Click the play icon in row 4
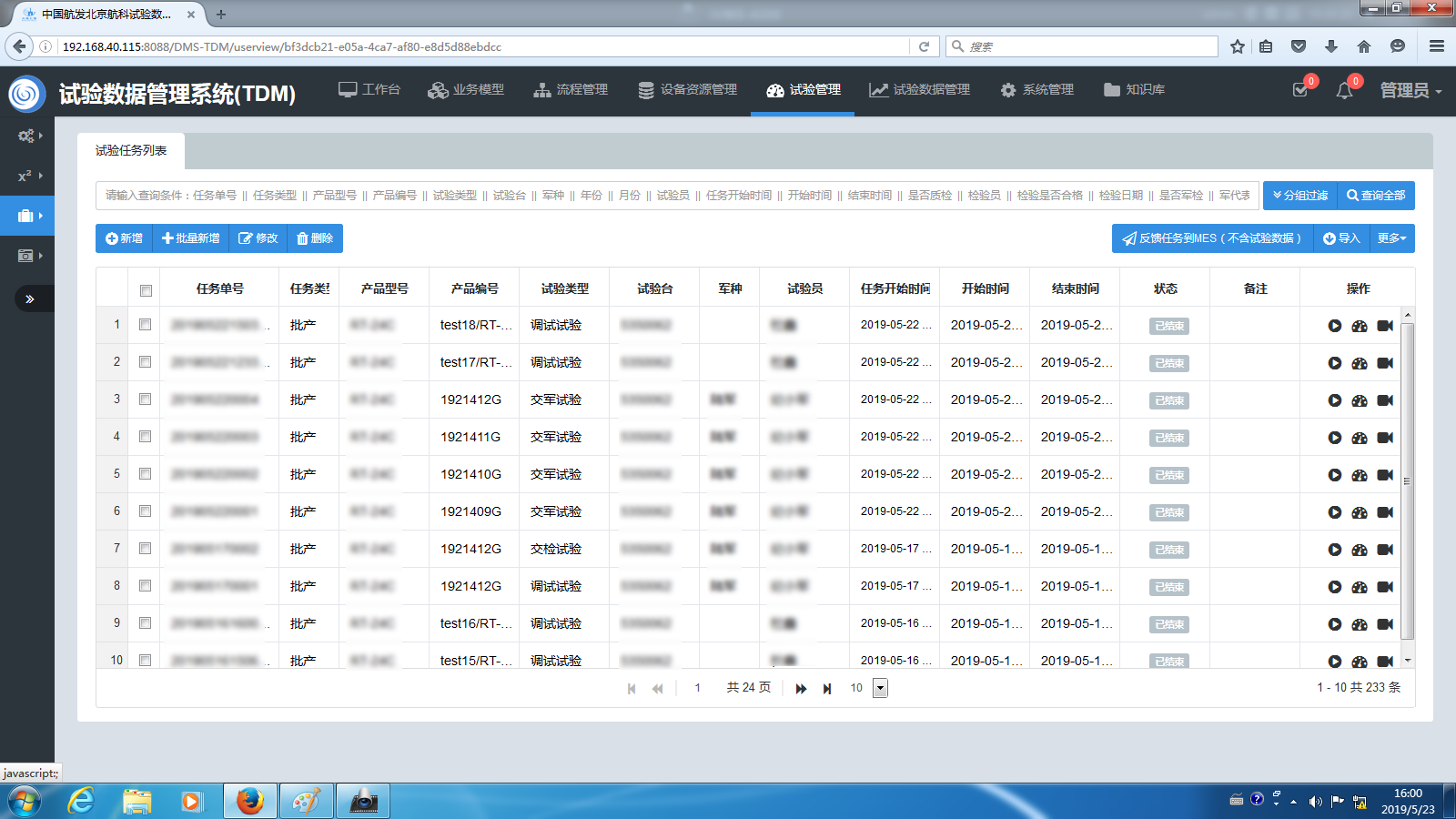Viewport: 1456px width, 819px height. (x=1335, y=438)
